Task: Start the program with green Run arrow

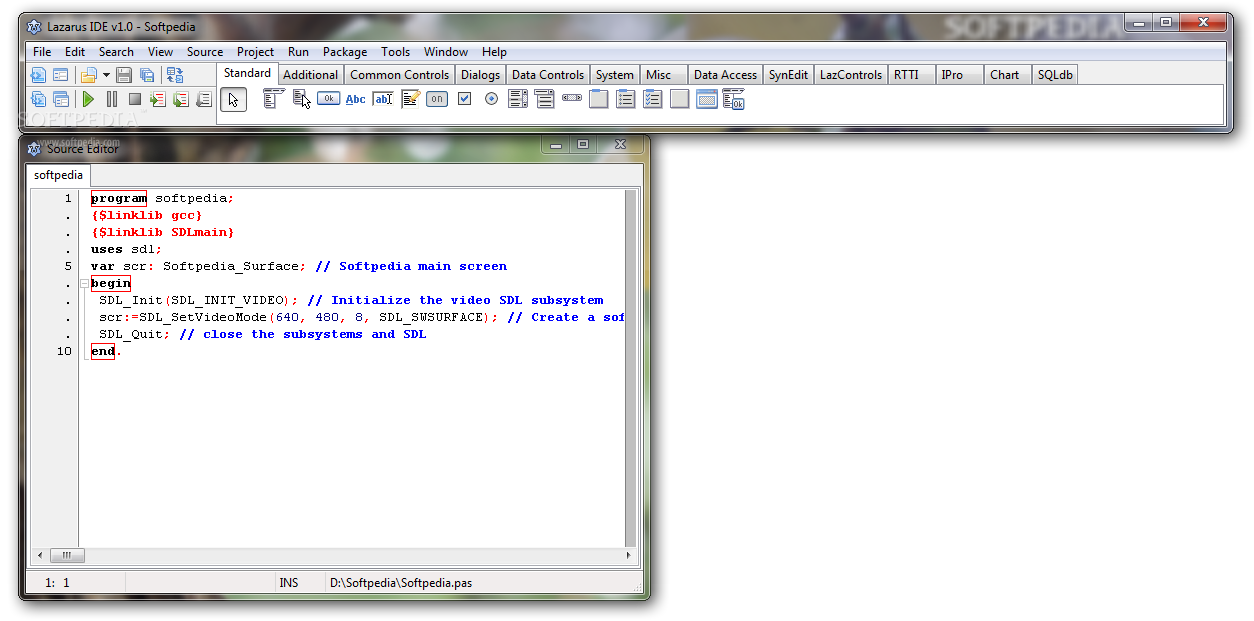Action: click(x=89, y=99)
